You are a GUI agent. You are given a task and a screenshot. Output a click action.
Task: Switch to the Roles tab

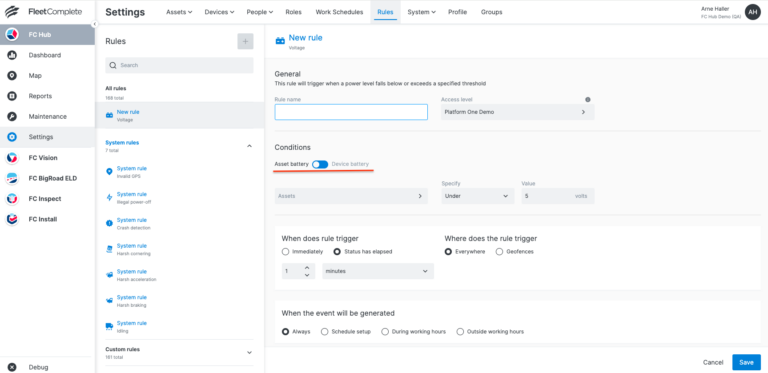pos(293,12)
